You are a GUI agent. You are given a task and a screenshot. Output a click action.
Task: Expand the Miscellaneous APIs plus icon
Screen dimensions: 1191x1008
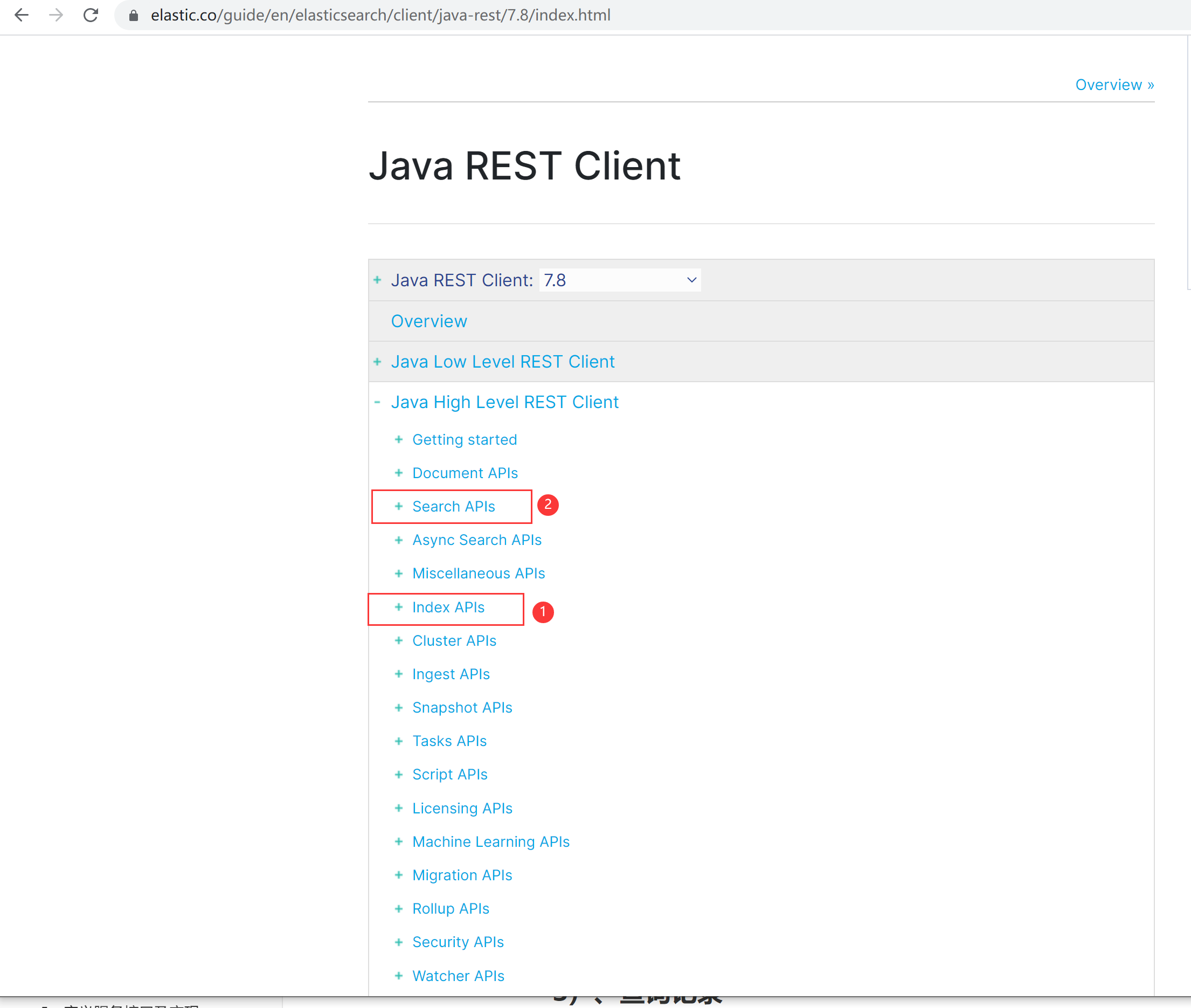(399, 573)
